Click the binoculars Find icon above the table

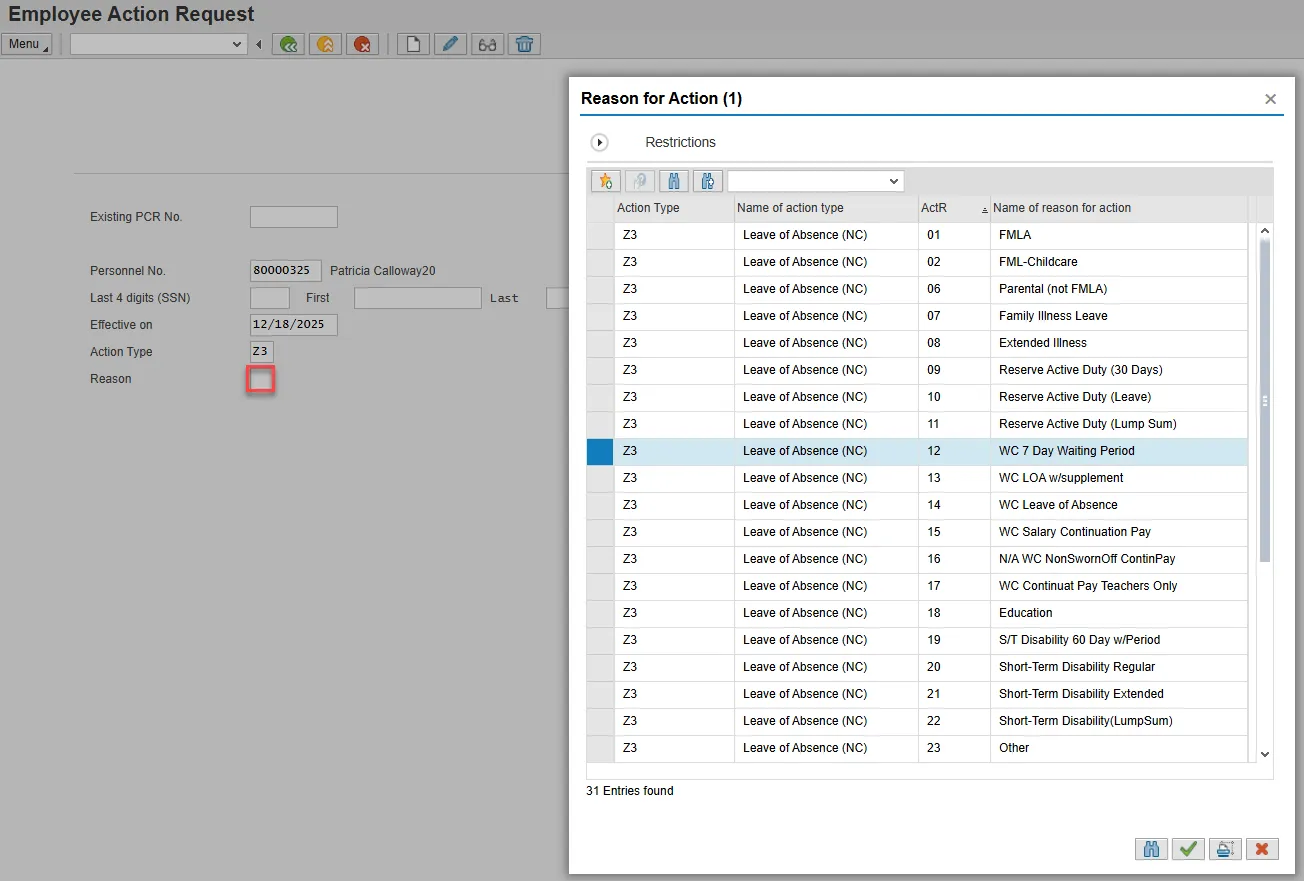(673, 181)
